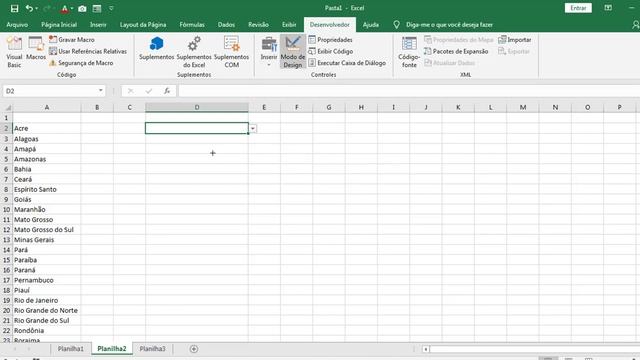The width and height of the screenshot is (640, 360).
Task: Open the Layout da Página tab
Action: click(143, 24)
